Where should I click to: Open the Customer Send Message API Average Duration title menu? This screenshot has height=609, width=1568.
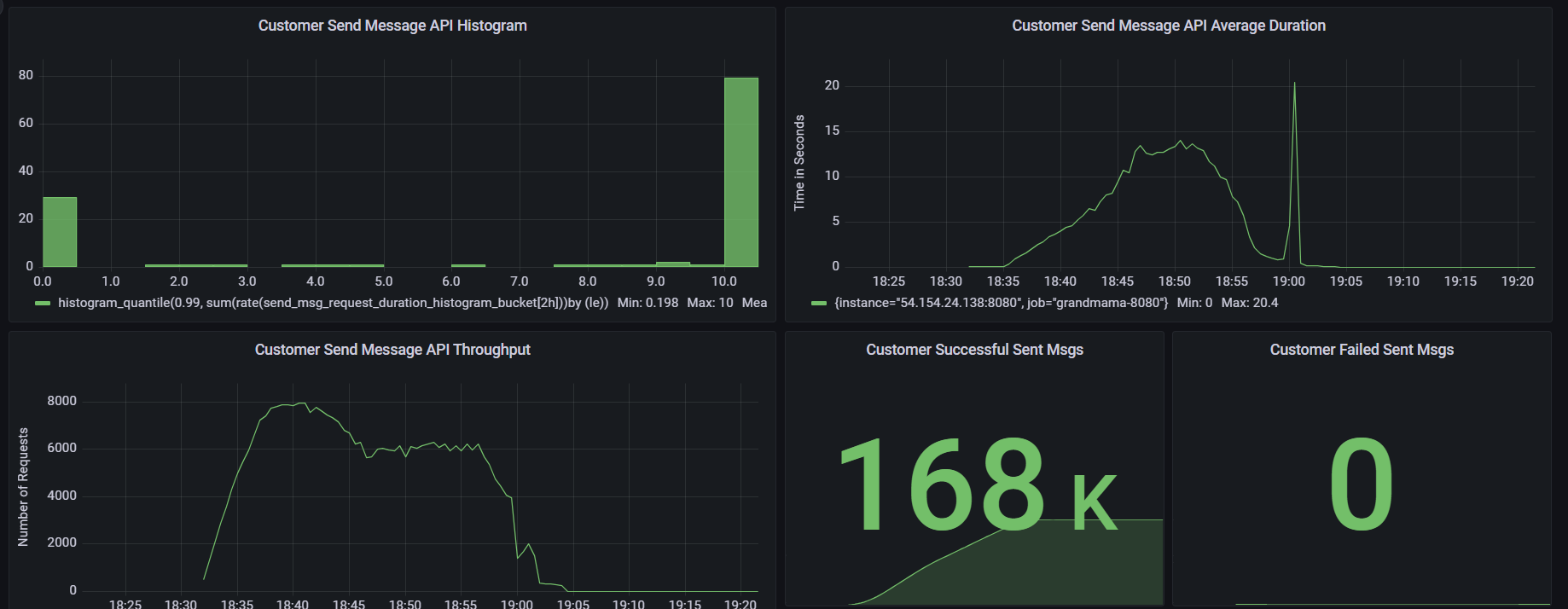tap(1168, 26)
